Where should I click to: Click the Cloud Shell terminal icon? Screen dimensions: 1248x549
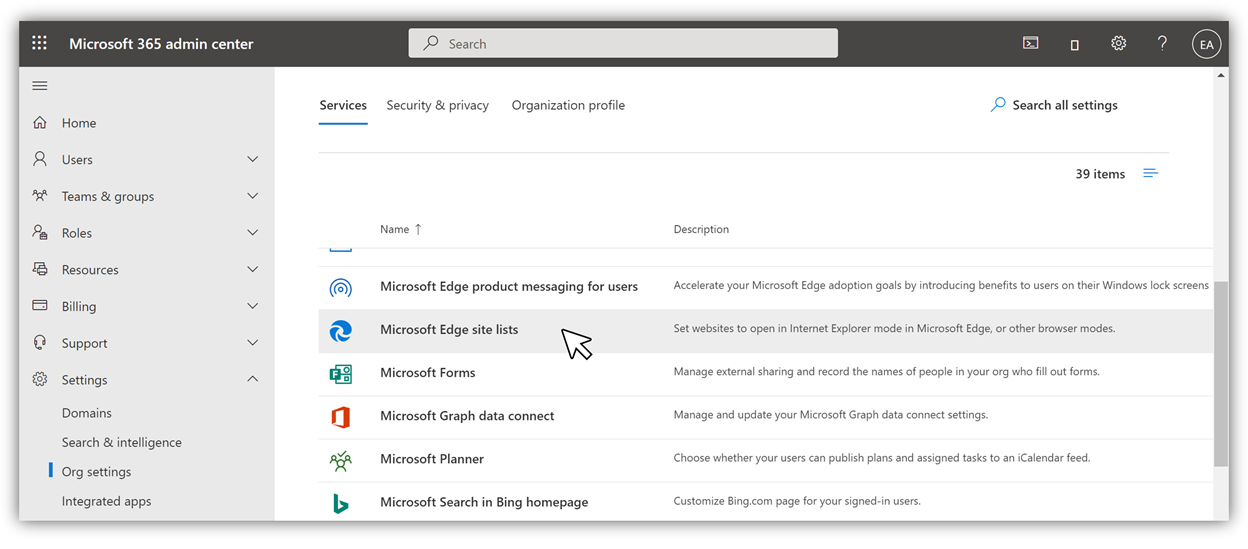(x=1030, y=43)
